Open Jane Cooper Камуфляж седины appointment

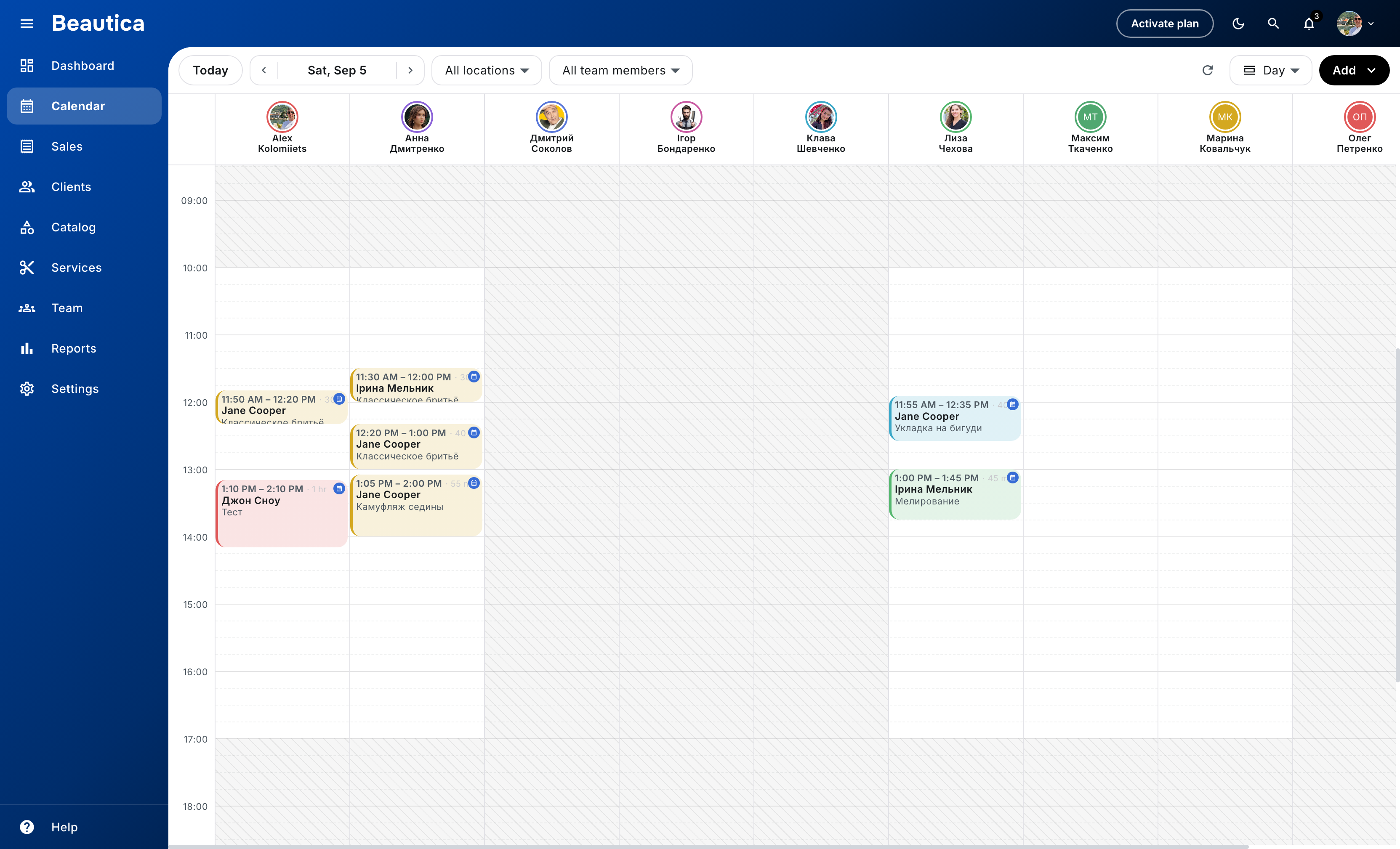(x=416, y=505)
